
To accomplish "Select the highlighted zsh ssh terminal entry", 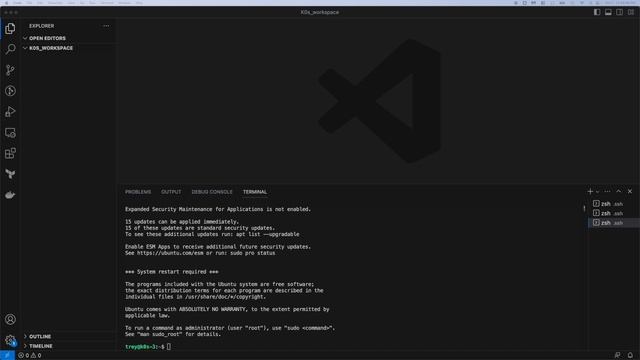I will pyautogui.click(x=613, y=223).
